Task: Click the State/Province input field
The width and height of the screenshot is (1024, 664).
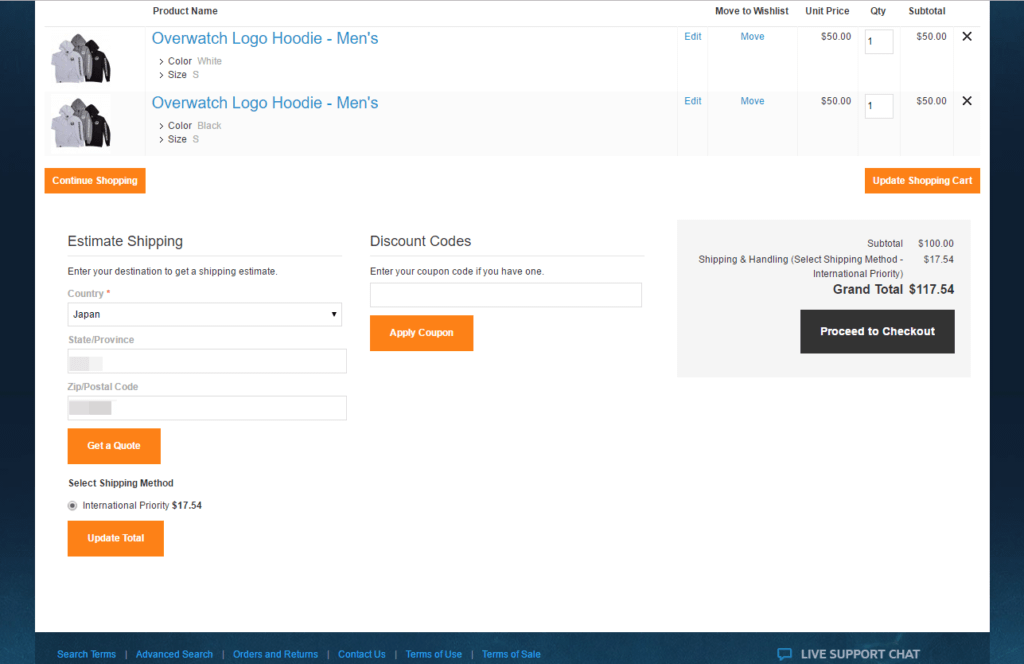Action: pos(207,361)
